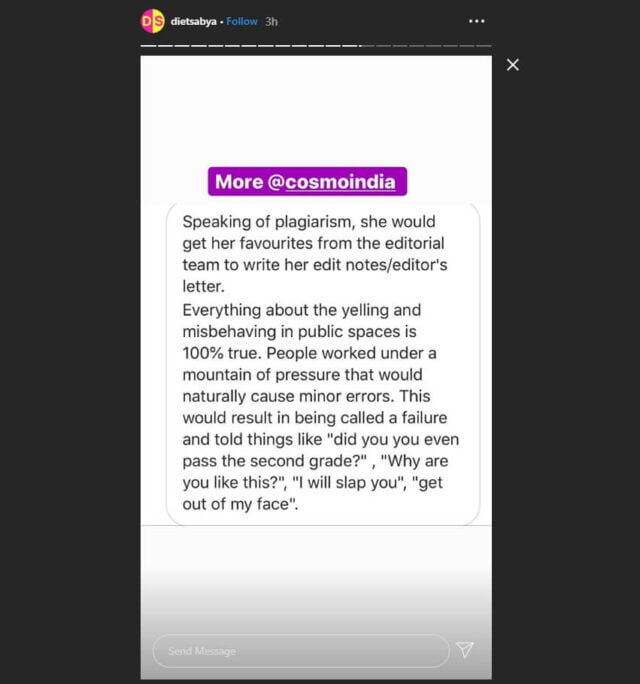Open the @cosmoindia mention
This screenshot has height=684, width=640.
[340, 182]
